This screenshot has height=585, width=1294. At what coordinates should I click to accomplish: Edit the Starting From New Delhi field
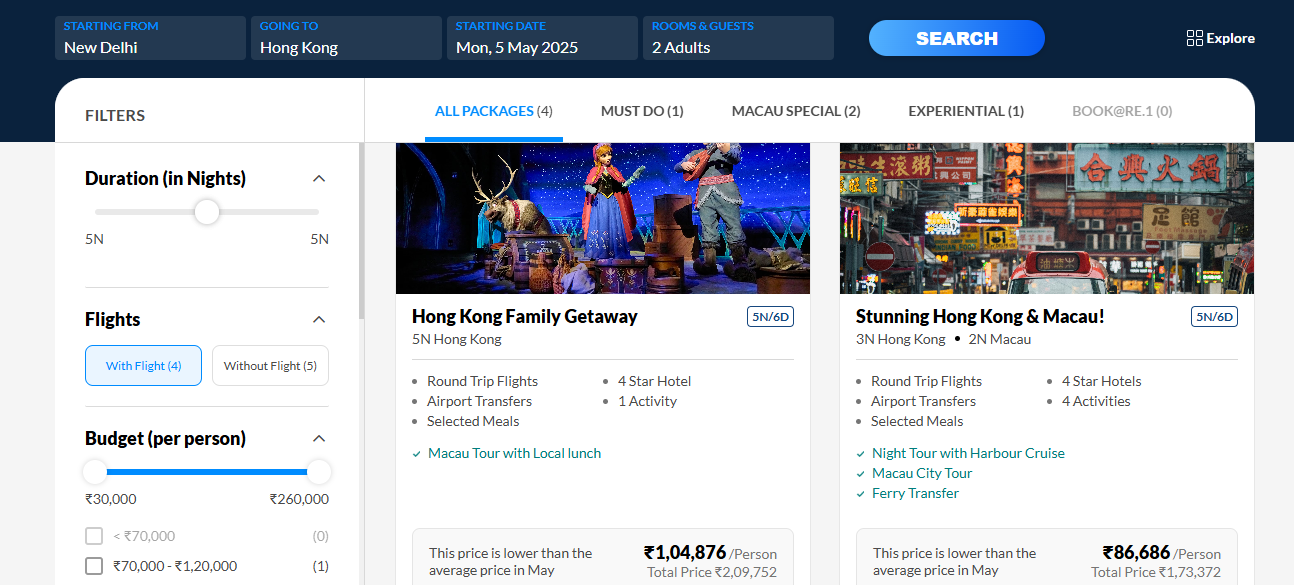coord(150,38)
